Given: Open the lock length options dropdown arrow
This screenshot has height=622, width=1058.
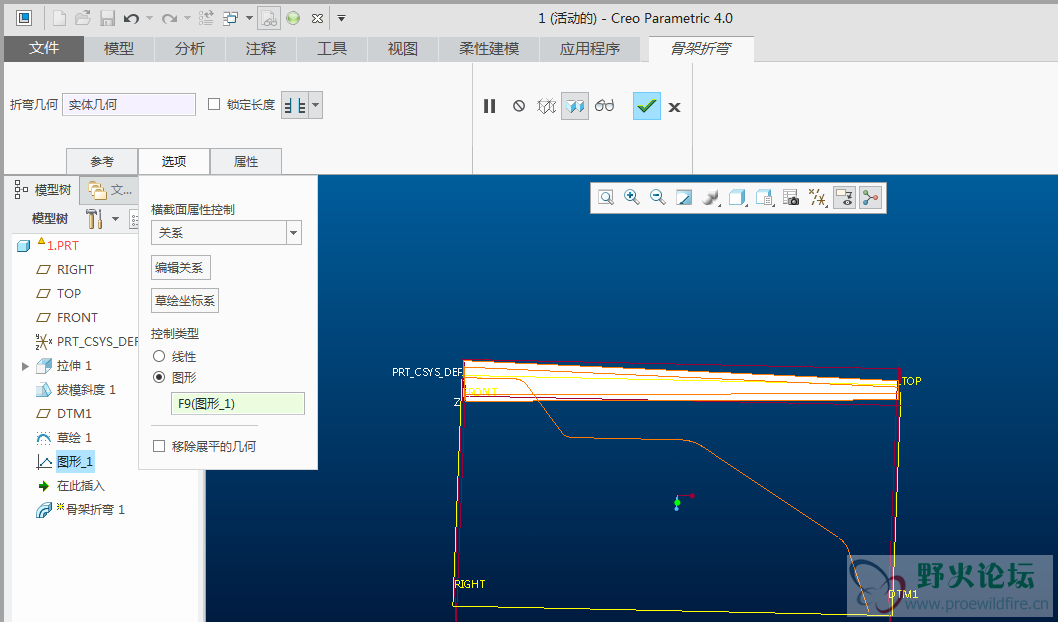Looking at the screenshot, I should (315, 105).
